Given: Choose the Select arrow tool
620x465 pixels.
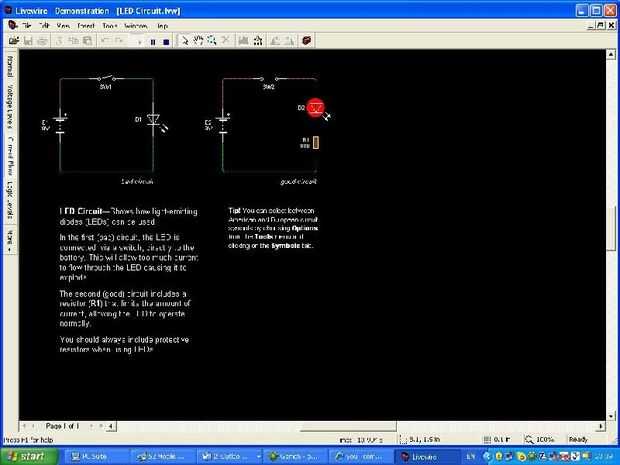Looking at the screenshot, I should (185, 40).
